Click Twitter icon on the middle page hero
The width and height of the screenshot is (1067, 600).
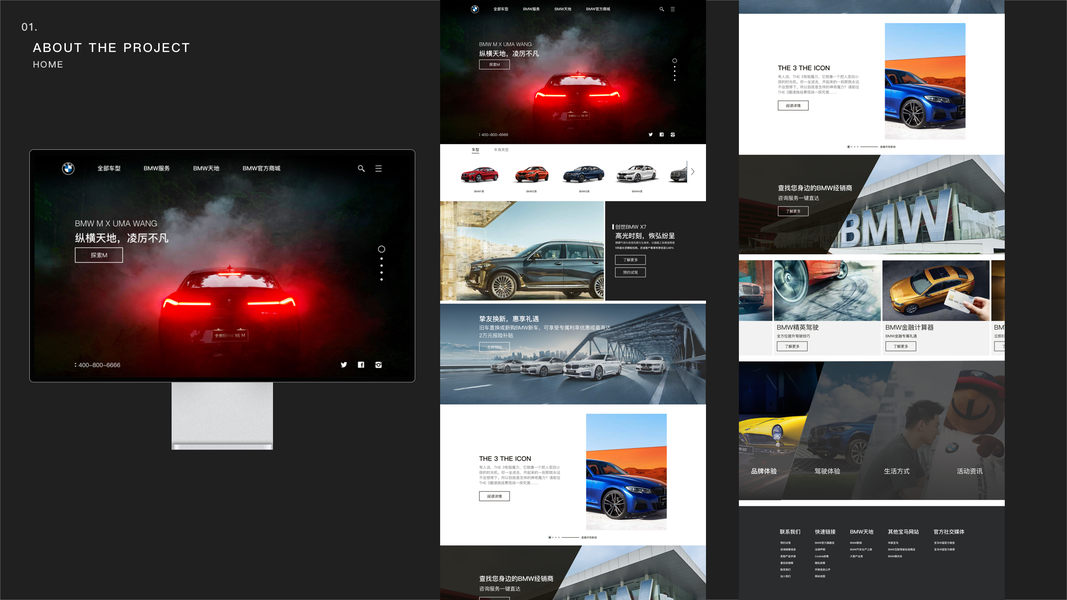point(651,135)
